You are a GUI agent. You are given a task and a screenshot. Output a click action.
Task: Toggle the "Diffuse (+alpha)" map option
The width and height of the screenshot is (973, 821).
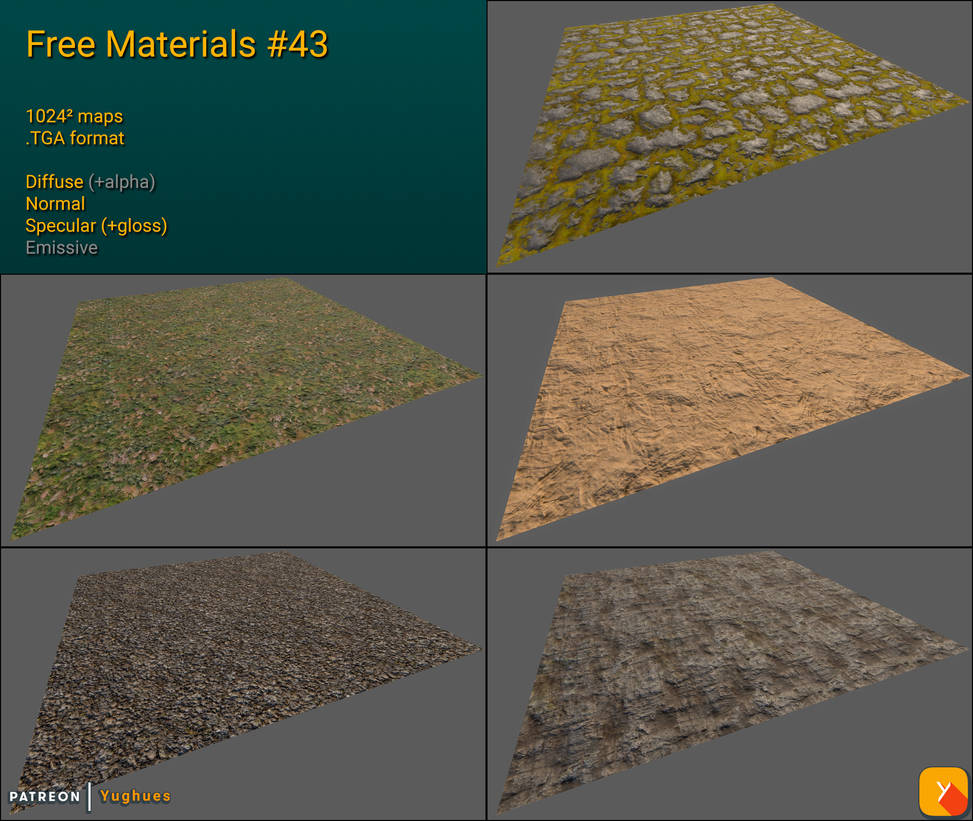[x=54, y=182]
